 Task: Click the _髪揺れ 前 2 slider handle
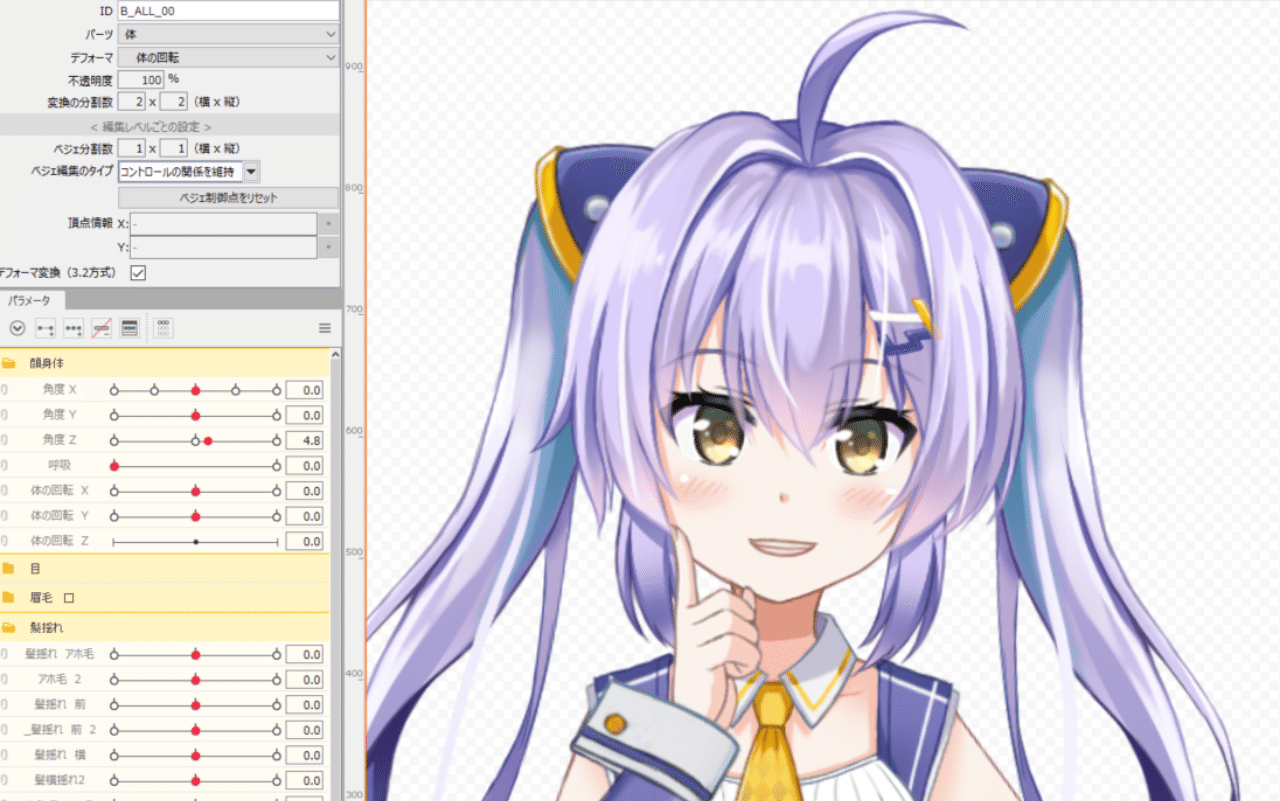coord(195,729)
